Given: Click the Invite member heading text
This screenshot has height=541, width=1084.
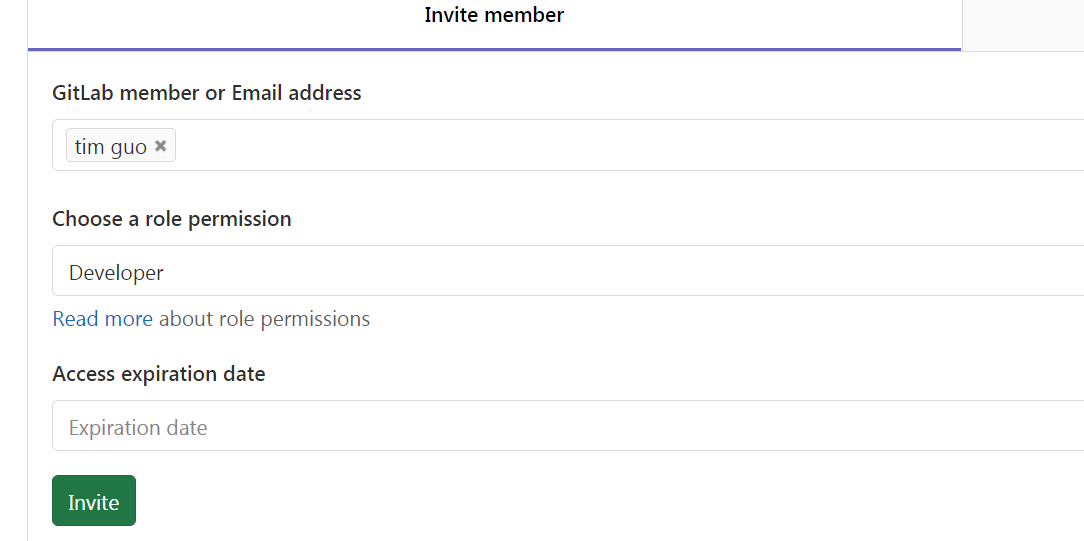Looking at the screenshot, I should 494,15.
